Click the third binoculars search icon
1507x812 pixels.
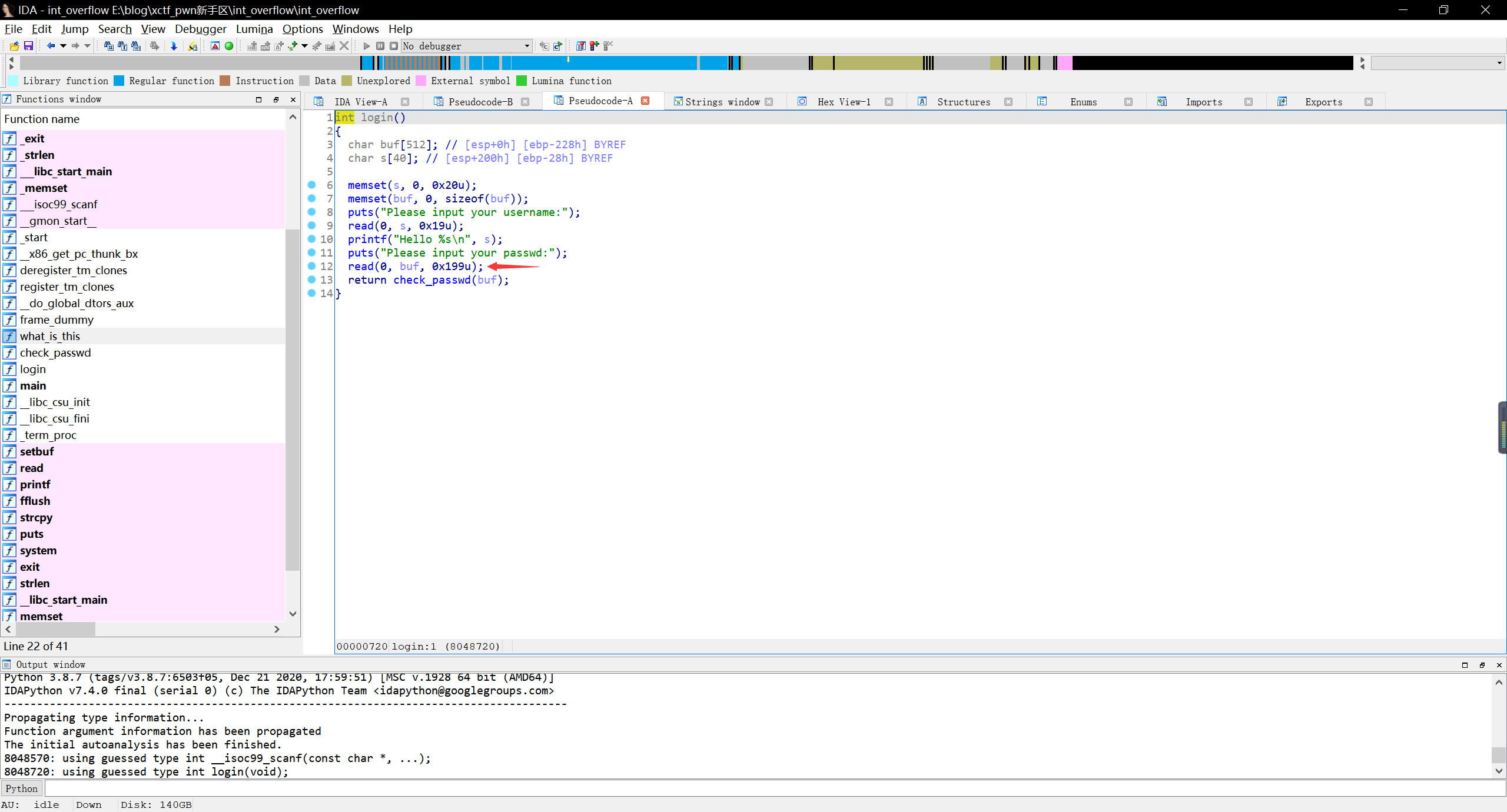point(136,46)
